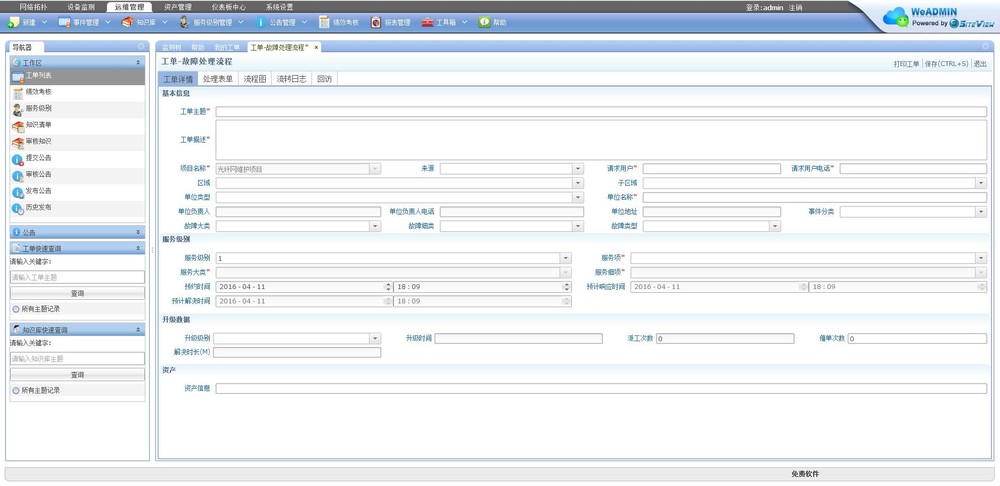Switch to the 流程图 tab
The image size is (1000, 486).
coord(255,78)
